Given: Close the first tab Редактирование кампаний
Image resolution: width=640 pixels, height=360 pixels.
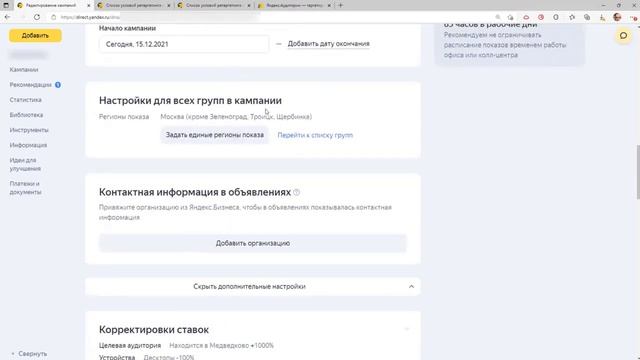Looking at the screenshot, I should pyautogui.click(x=89, y=6).
